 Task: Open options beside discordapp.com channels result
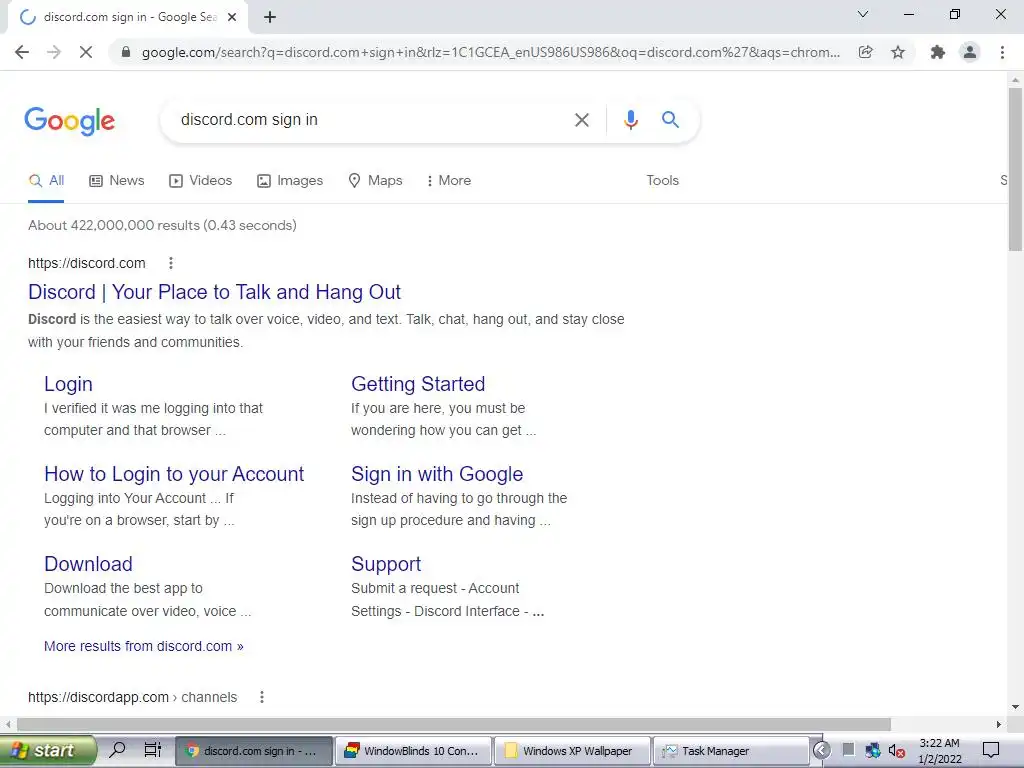[262, 697]
